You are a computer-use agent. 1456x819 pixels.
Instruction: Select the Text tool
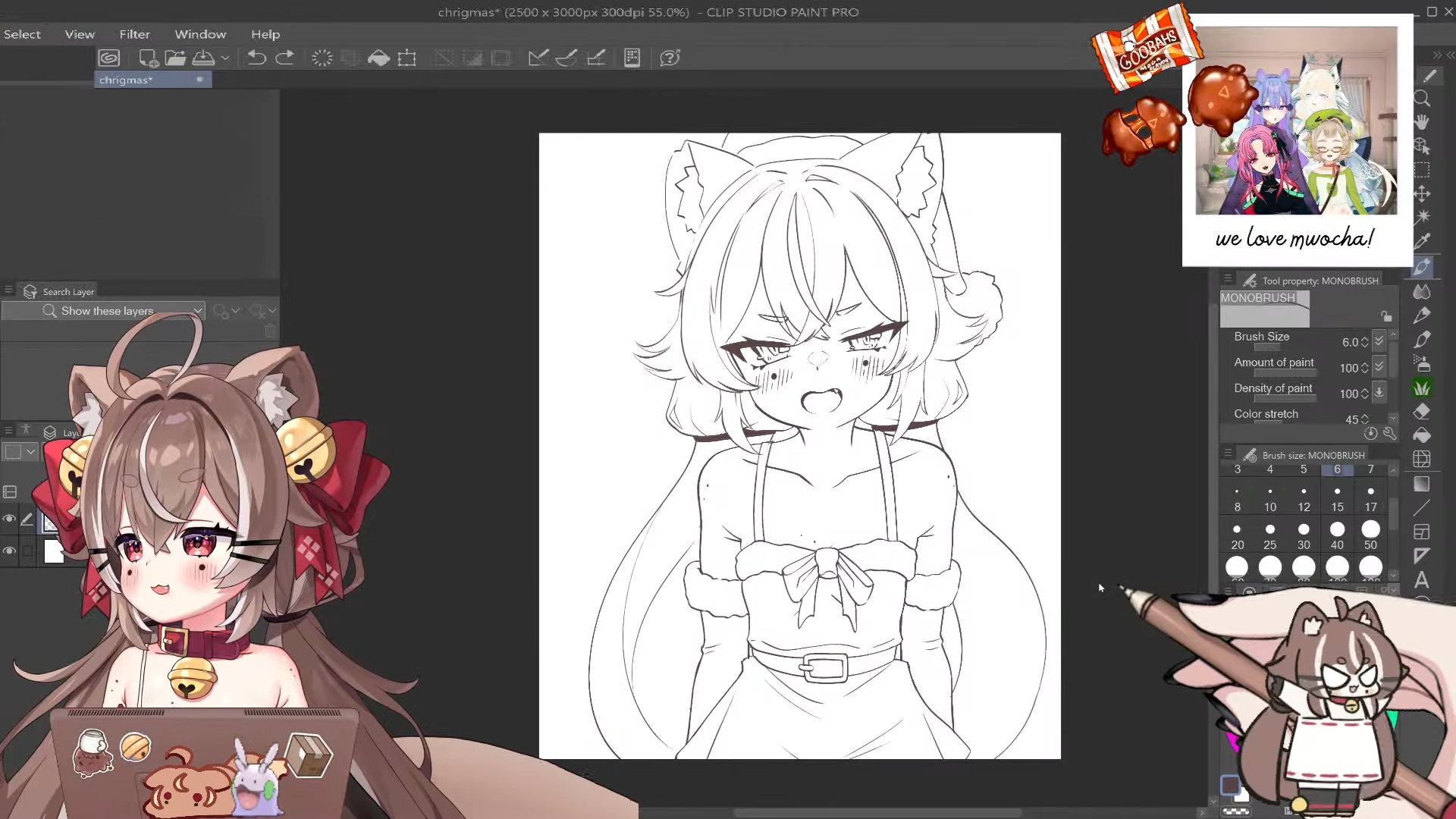[x=1422, y=580]
